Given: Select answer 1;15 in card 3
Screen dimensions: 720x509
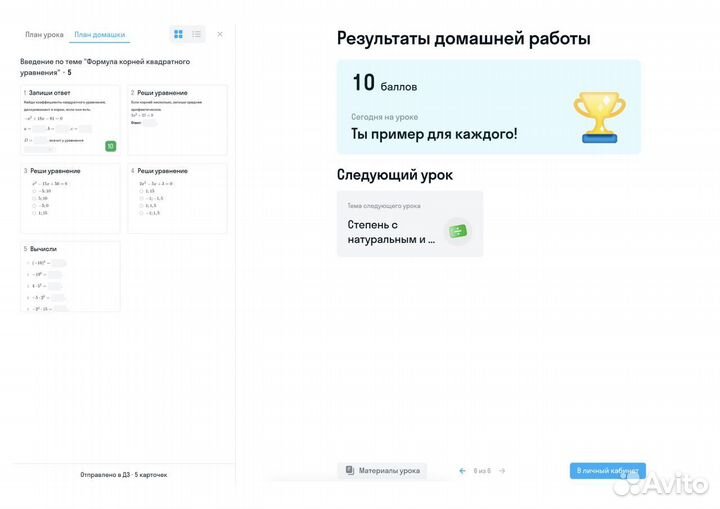Looking at the screenshot, I should click(x=34, y=213).
